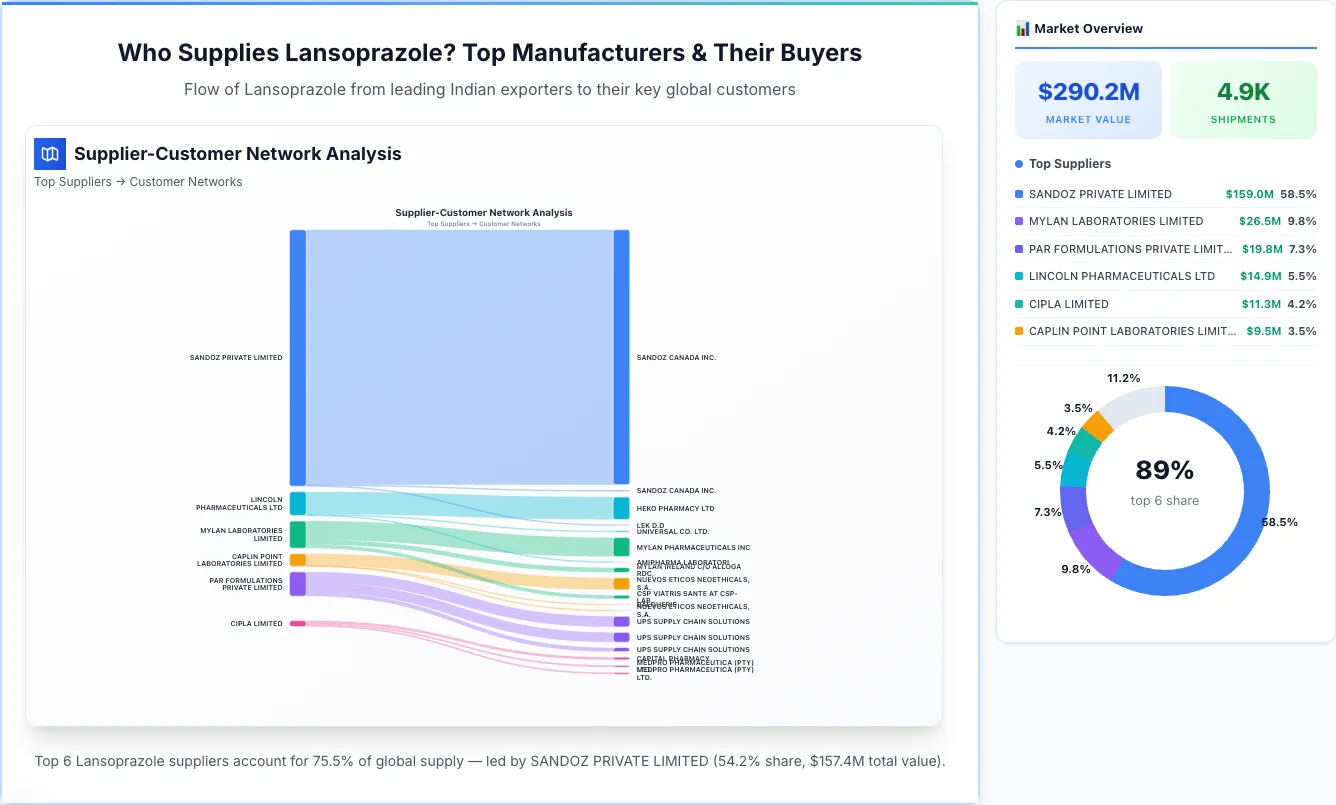Click the $159.0M value for SANDOZ PRIVATE LIMITED
The width and height of the screenshot is (1336, 805).
point(1260,193)
